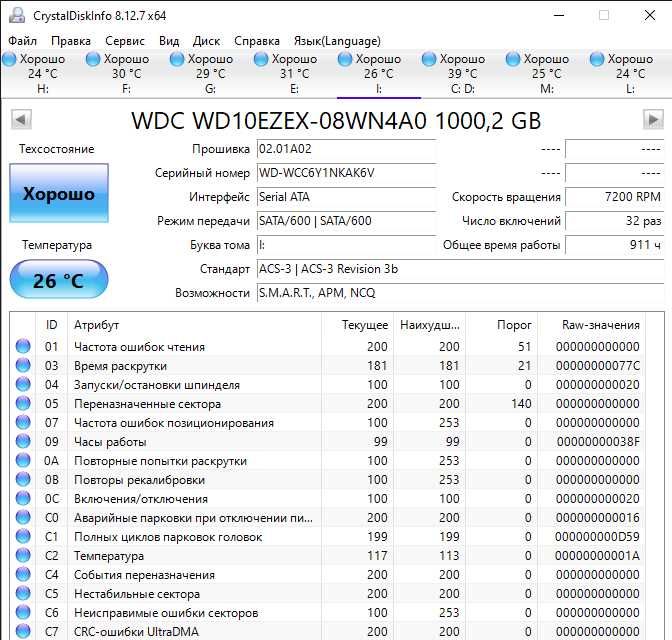This screenshot has height=640, width=672.
Task: Click the 26 °C temperature button
Action: [x=59, y=279]
